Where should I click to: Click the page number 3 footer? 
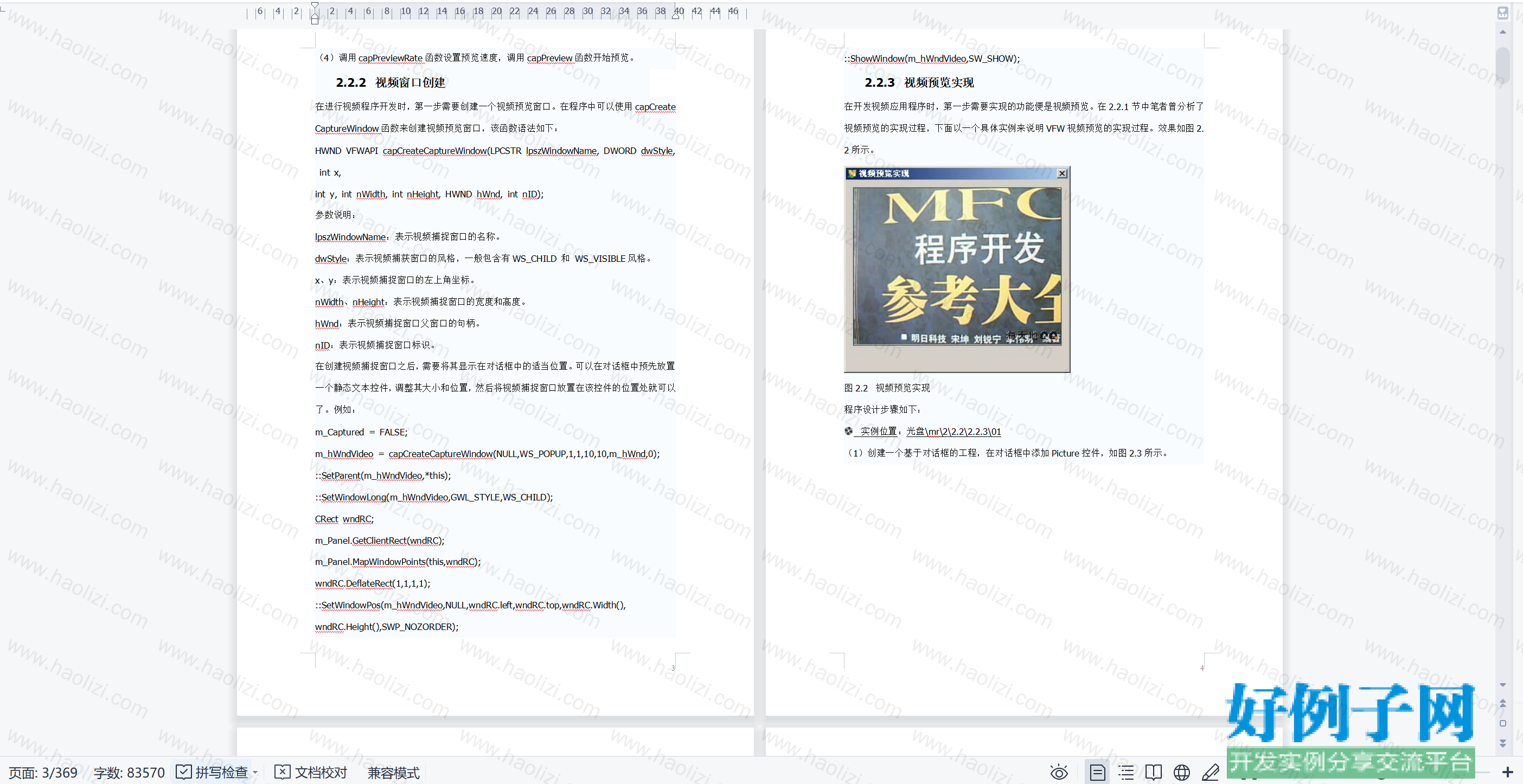click(x=673, y=668)
